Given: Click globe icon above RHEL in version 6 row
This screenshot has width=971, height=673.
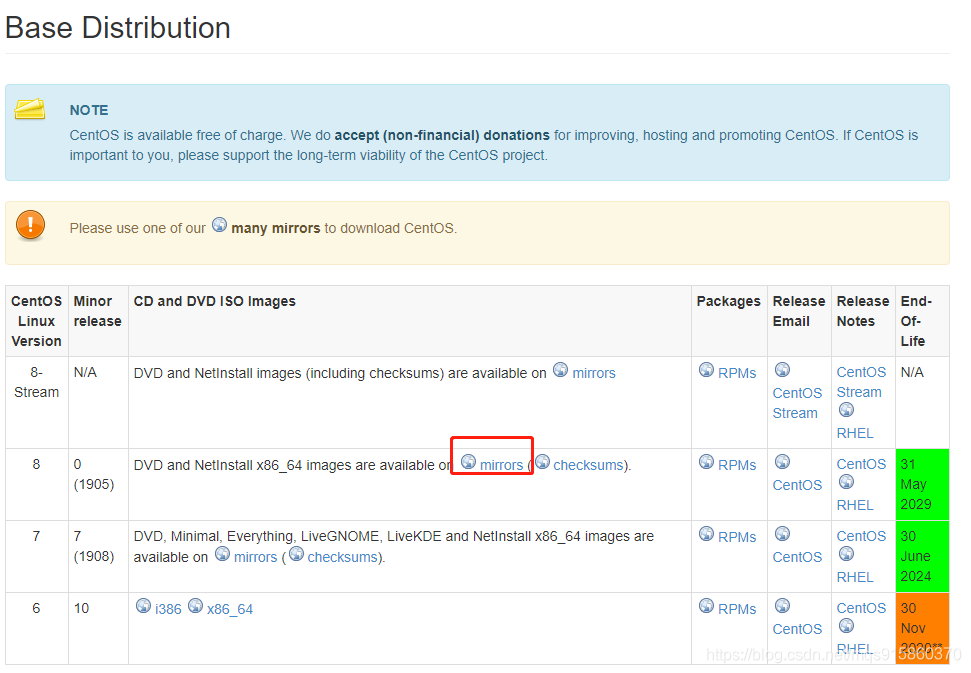Looking at the screenshot, I should 847,626.
